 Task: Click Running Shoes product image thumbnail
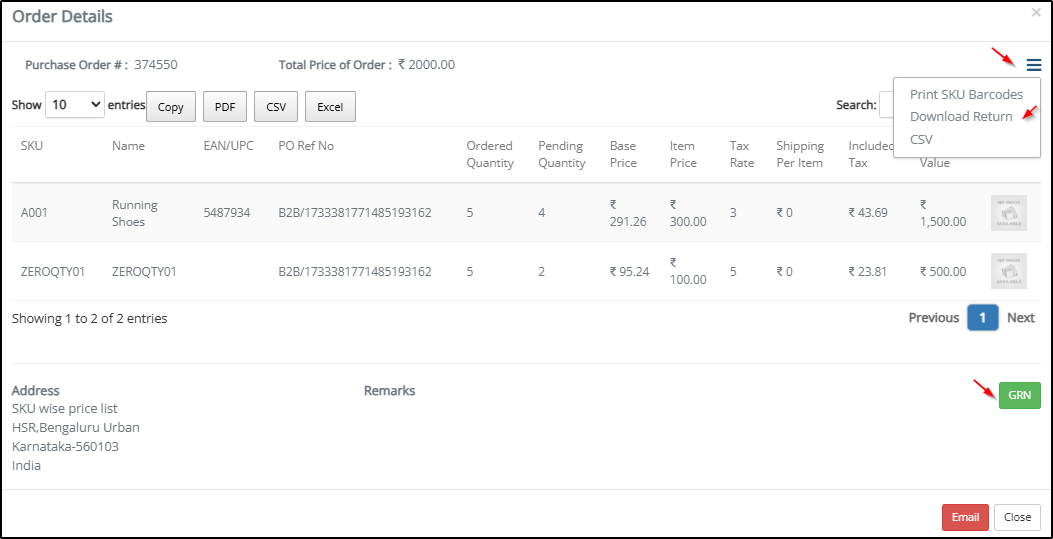pyautogui.click(x=1008, y=213)
